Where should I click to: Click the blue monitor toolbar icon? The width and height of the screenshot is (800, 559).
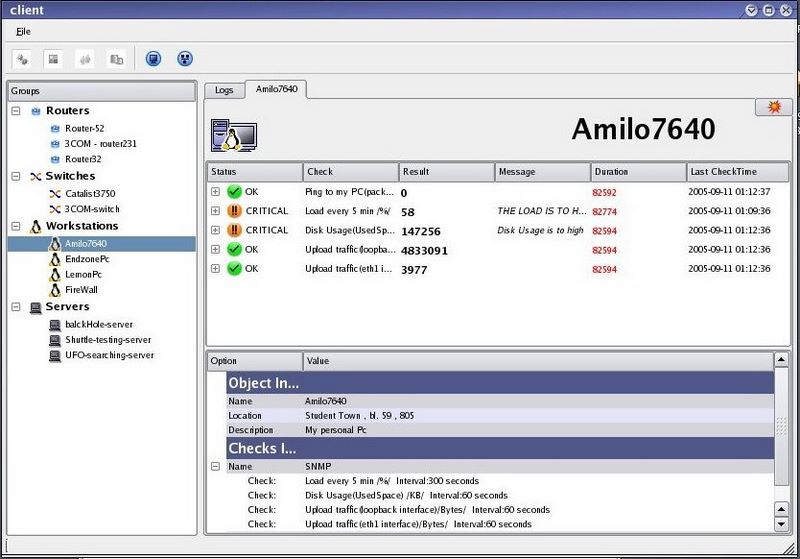pos(153,59)
